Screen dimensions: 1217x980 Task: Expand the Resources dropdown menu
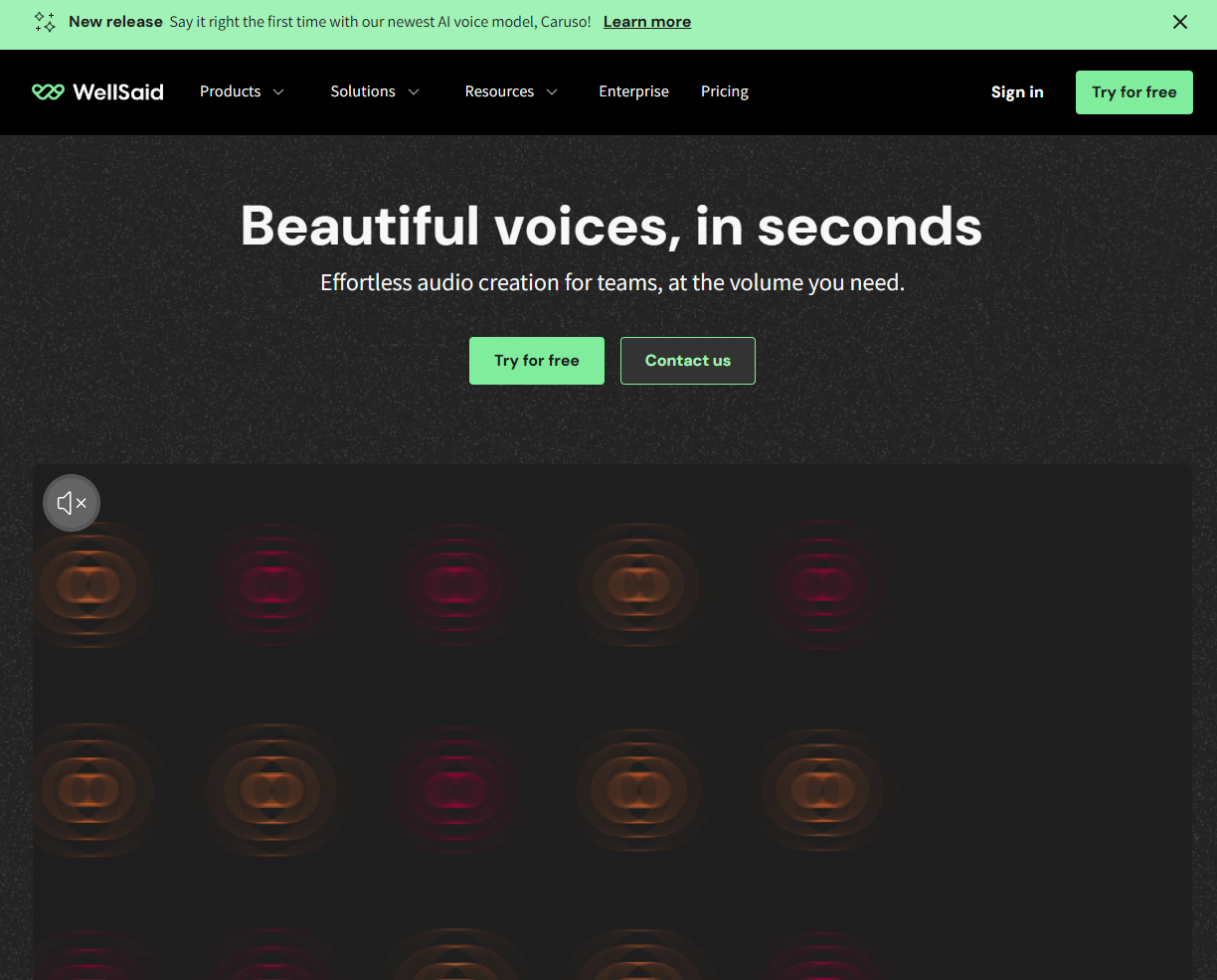point(511,92)
